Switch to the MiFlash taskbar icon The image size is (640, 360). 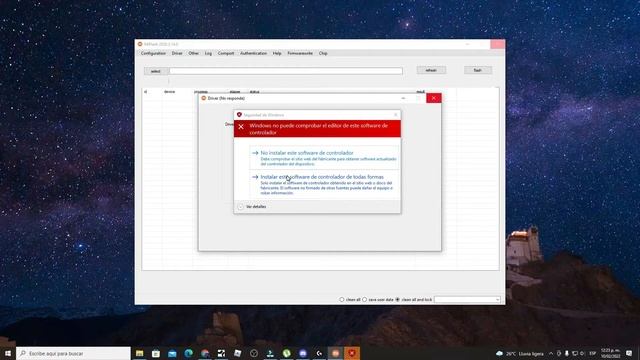click(x=336, y=353)
